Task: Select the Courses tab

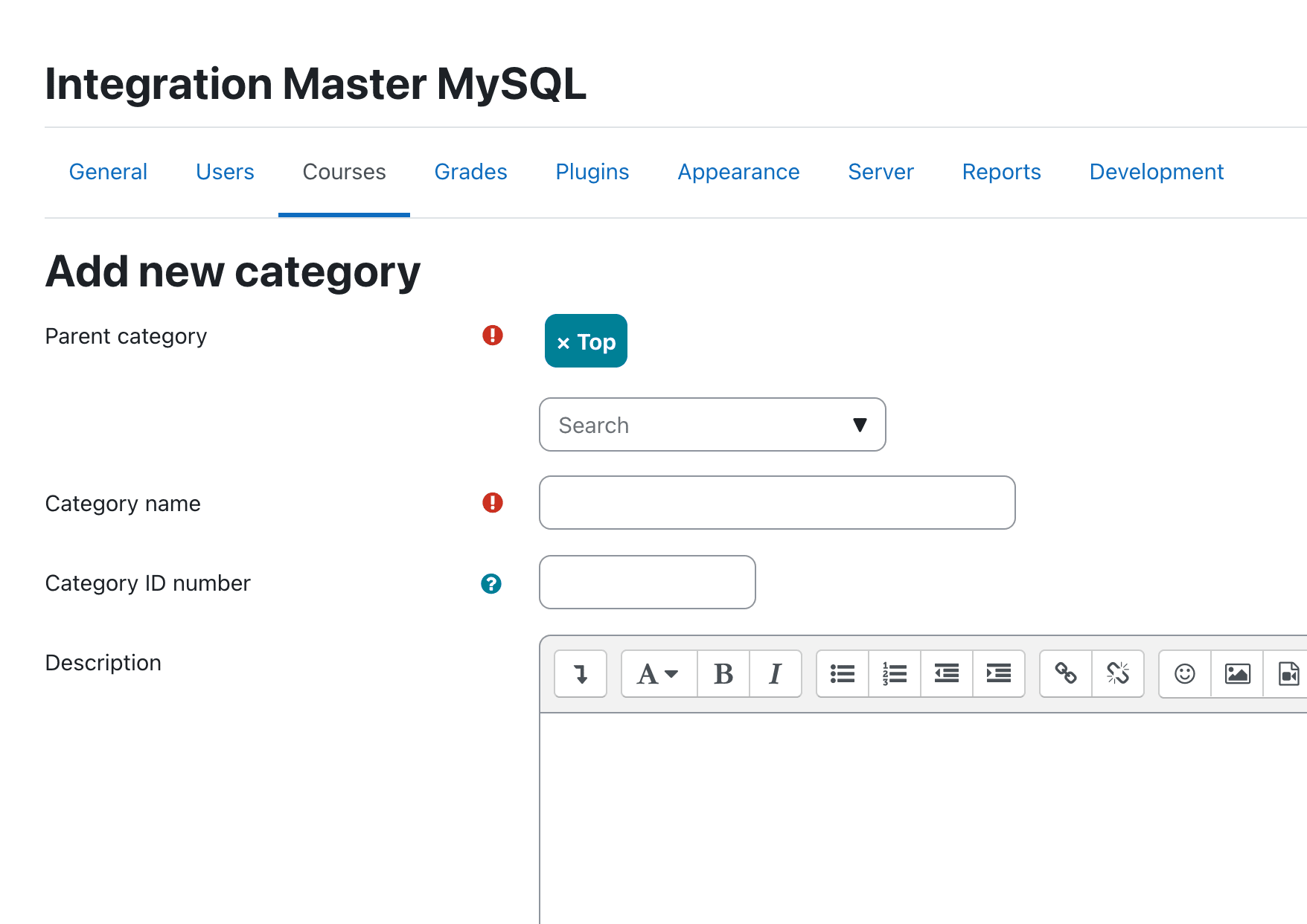Action: pyautogui.click(x=344, y=172)
